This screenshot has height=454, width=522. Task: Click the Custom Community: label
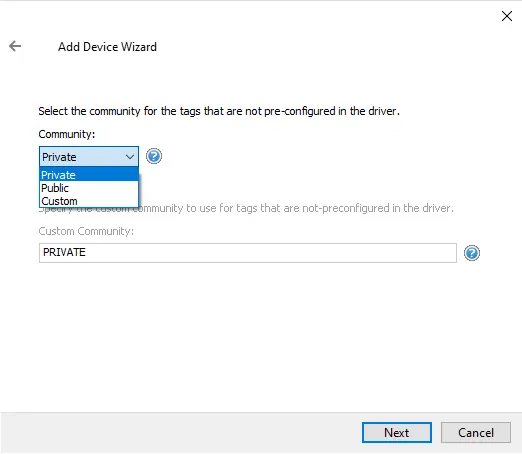(x=86, y=231)
